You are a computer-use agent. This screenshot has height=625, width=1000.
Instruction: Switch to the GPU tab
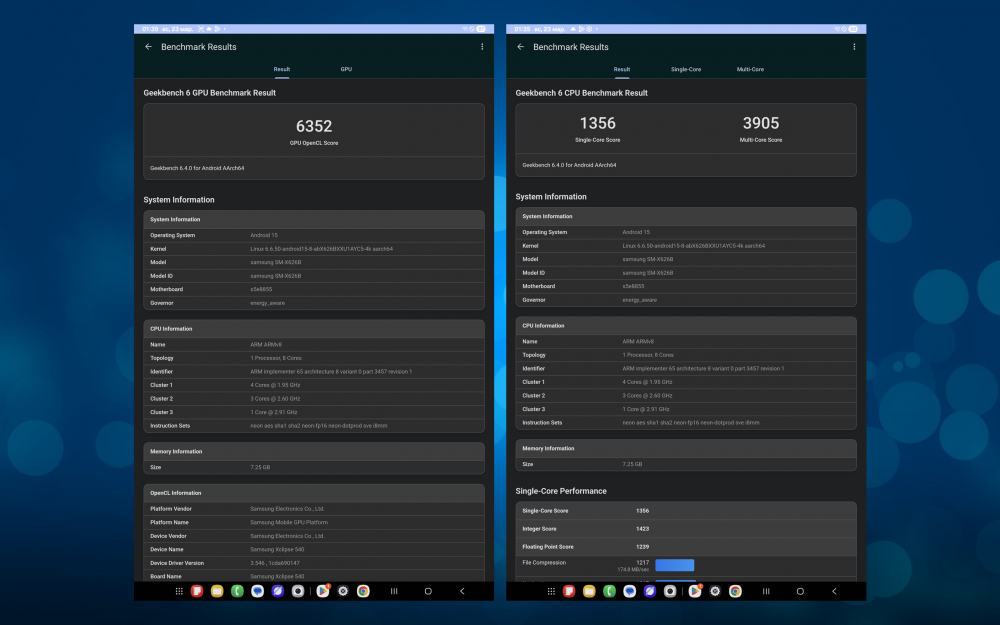[x=346, y=70]
